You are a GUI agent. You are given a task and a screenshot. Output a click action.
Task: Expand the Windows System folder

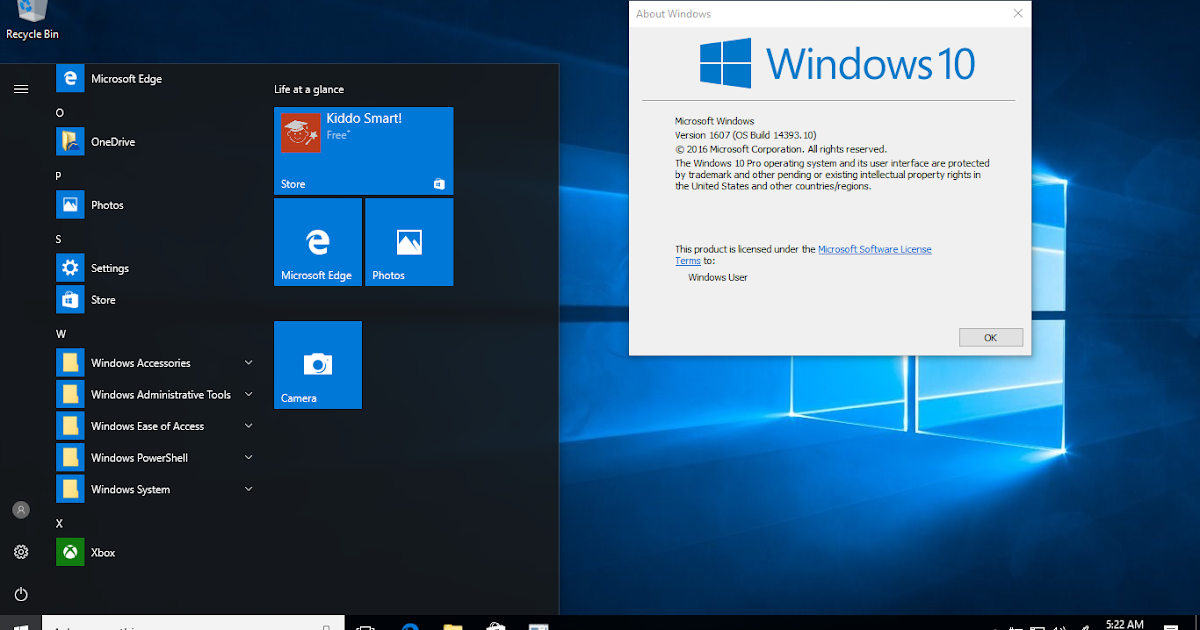click(x=155, y=489)
